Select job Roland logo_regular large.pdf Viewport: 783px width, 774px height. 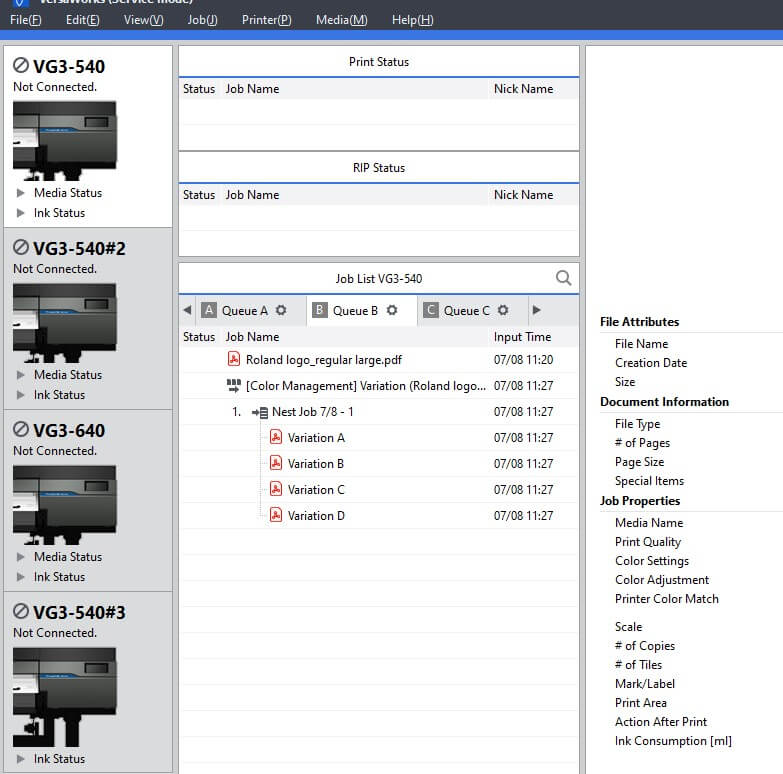379,360
